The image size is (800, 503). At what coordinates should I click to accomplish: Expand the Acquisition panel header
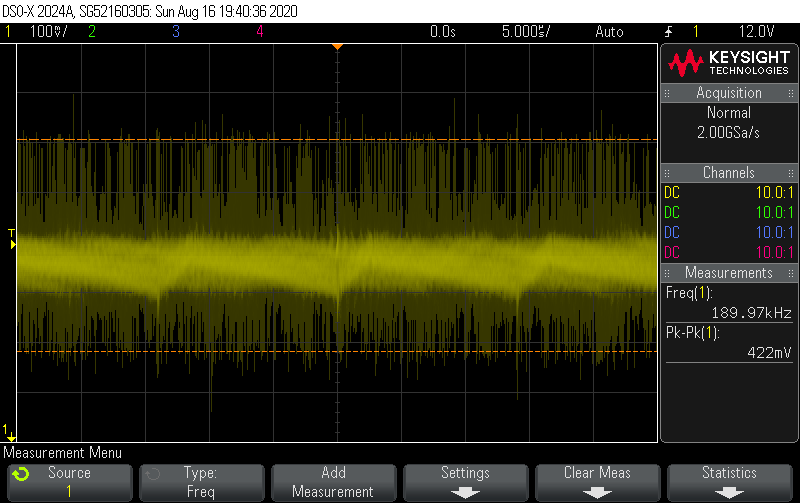[729, 93]
